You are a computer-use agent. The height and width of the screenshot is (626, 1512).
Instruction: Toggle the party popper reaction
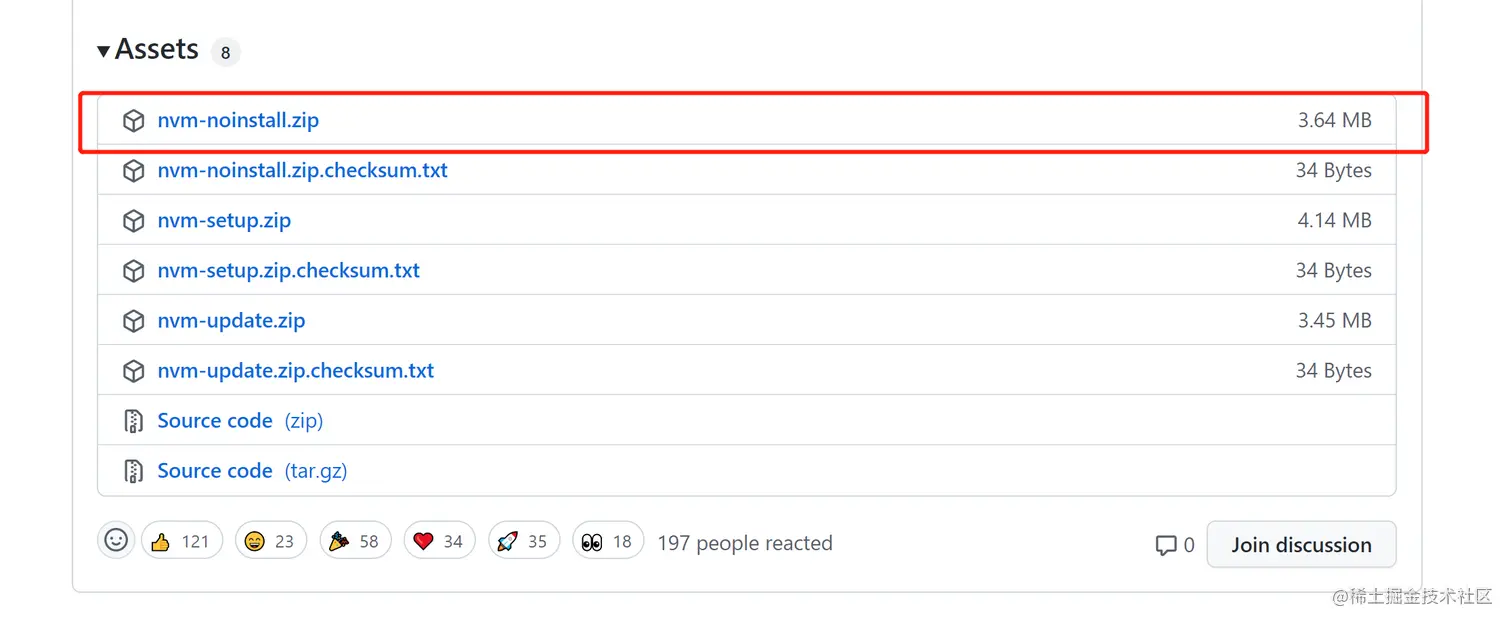tap(355, 540)
